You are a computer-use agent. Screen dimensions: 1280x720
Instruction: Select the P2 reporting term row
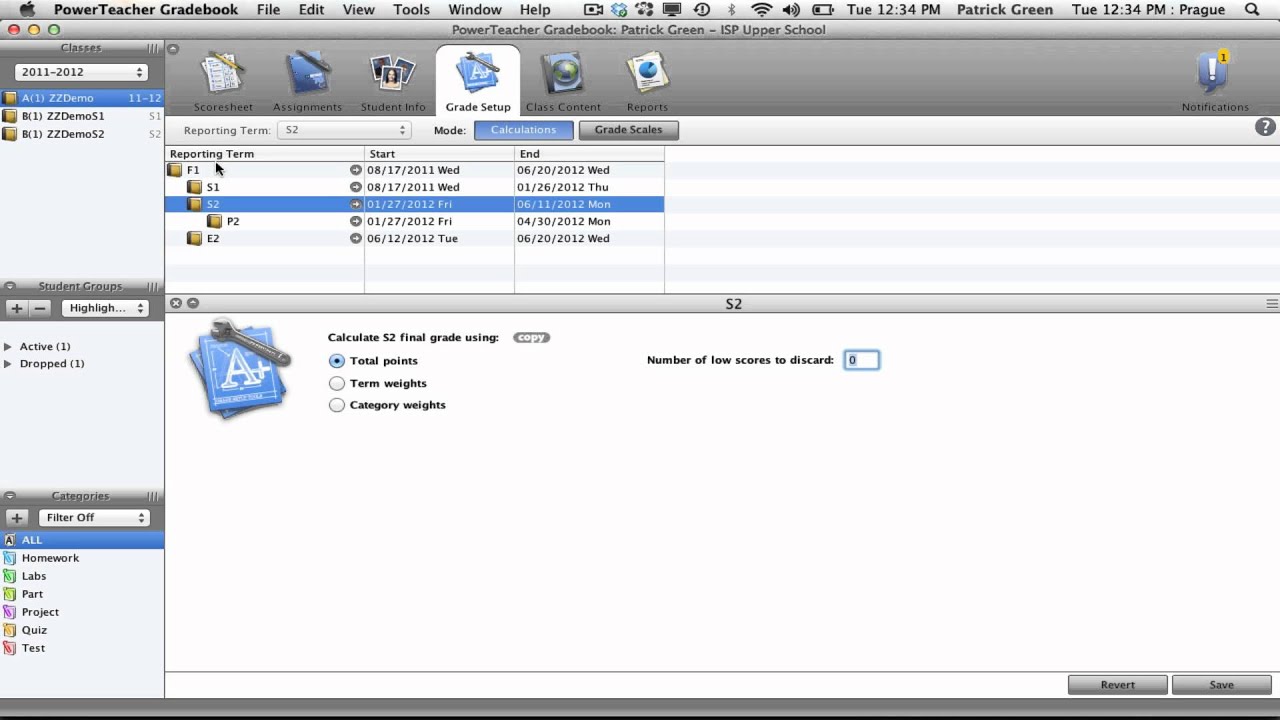pyautogui.click(x=414, y=221)
